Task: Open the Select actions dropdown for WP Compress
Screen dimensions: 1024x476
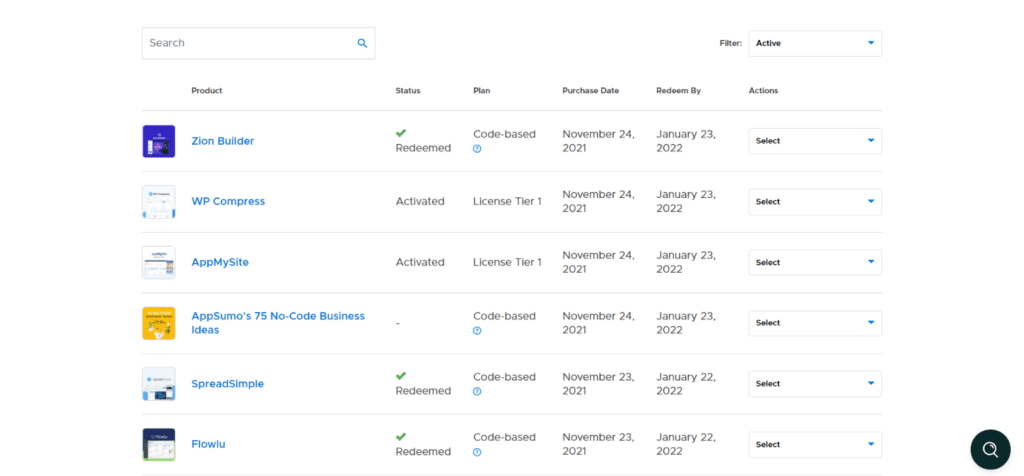Action: [815, 202]
